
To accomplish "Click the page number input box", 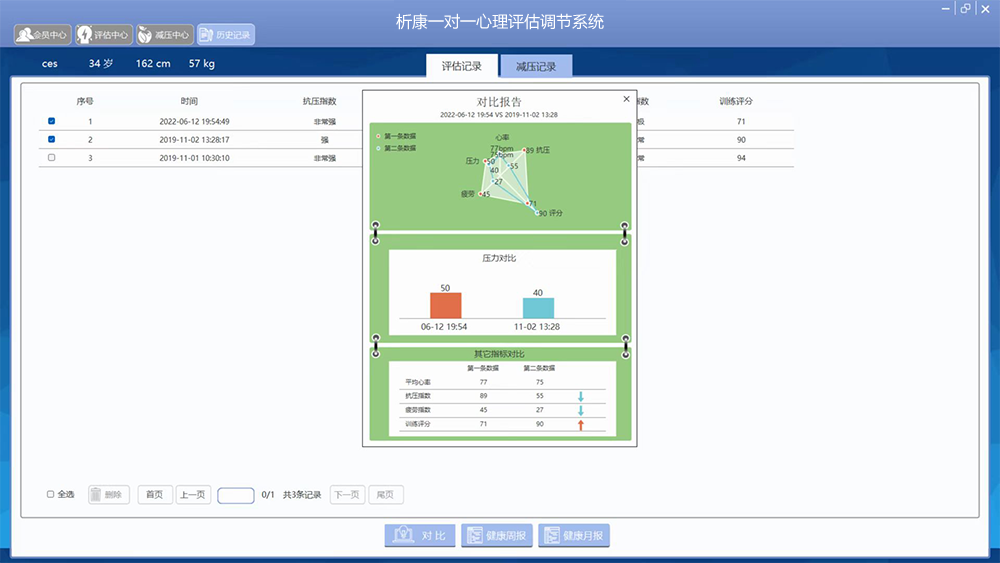I will pos(235,495).
